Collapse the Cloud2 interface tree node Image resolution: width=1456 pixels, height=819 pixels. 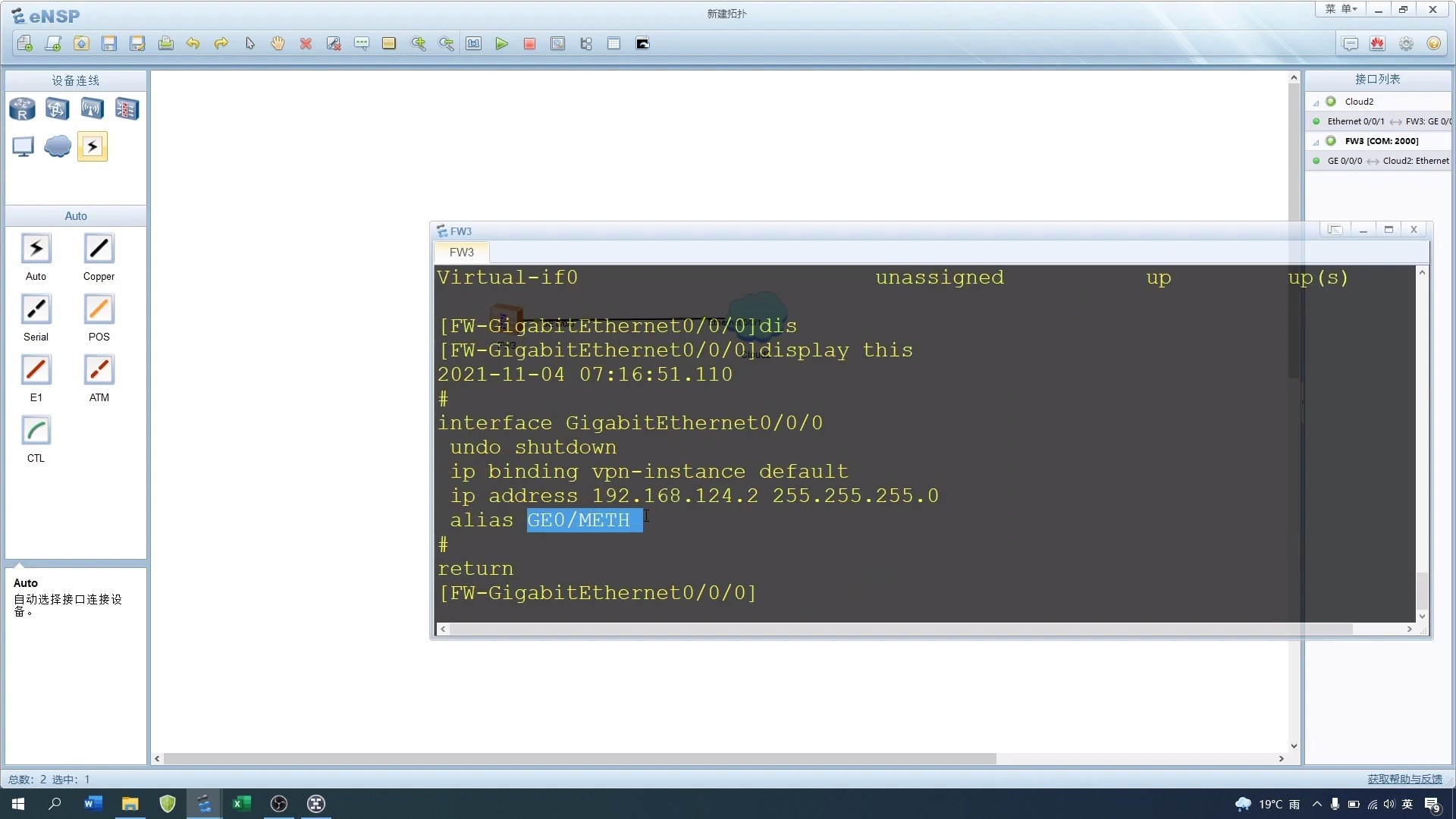(x=1316, y=102)
